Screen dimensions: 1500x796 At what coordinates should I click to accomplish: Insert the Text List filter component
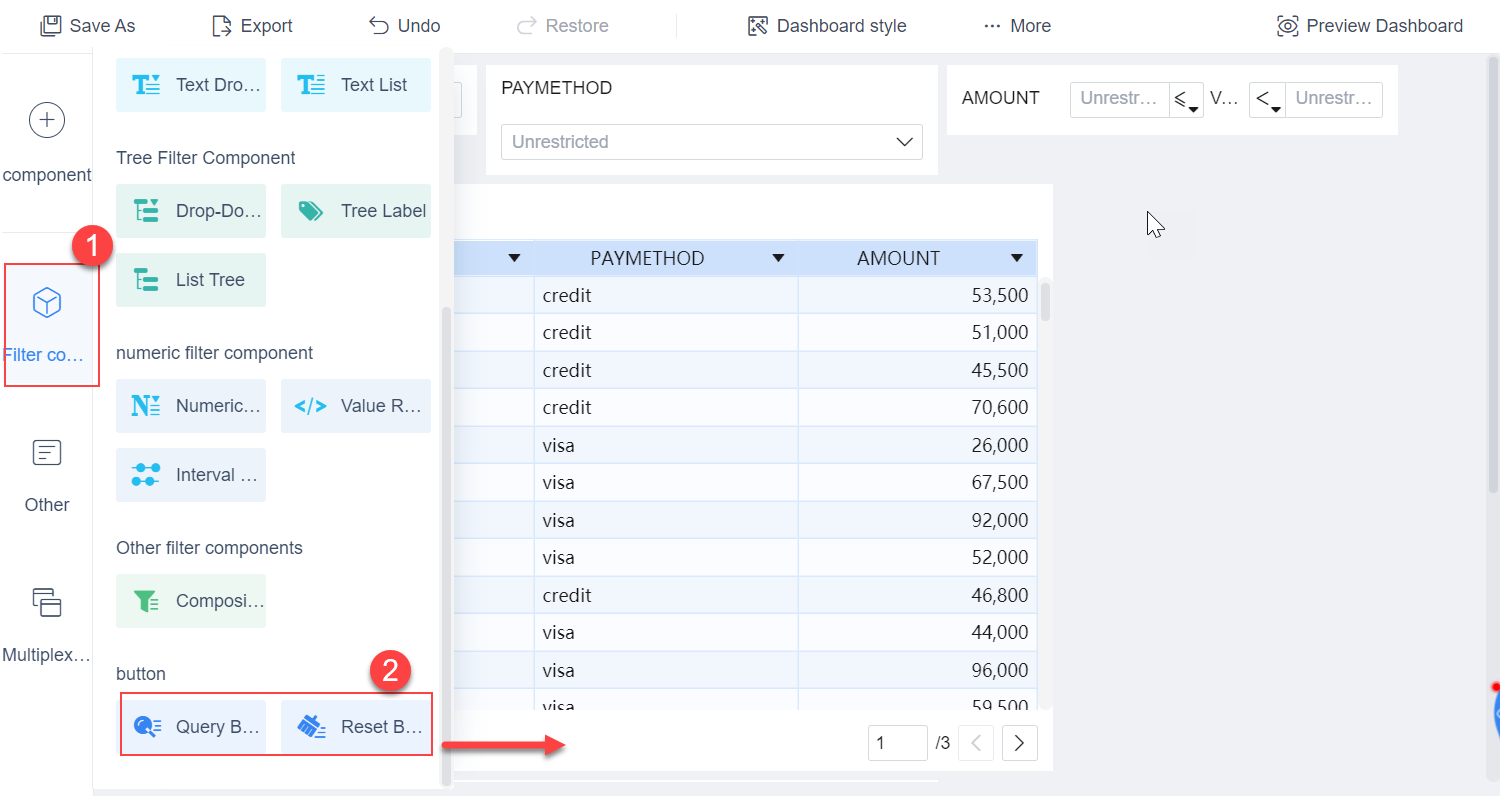356,85
